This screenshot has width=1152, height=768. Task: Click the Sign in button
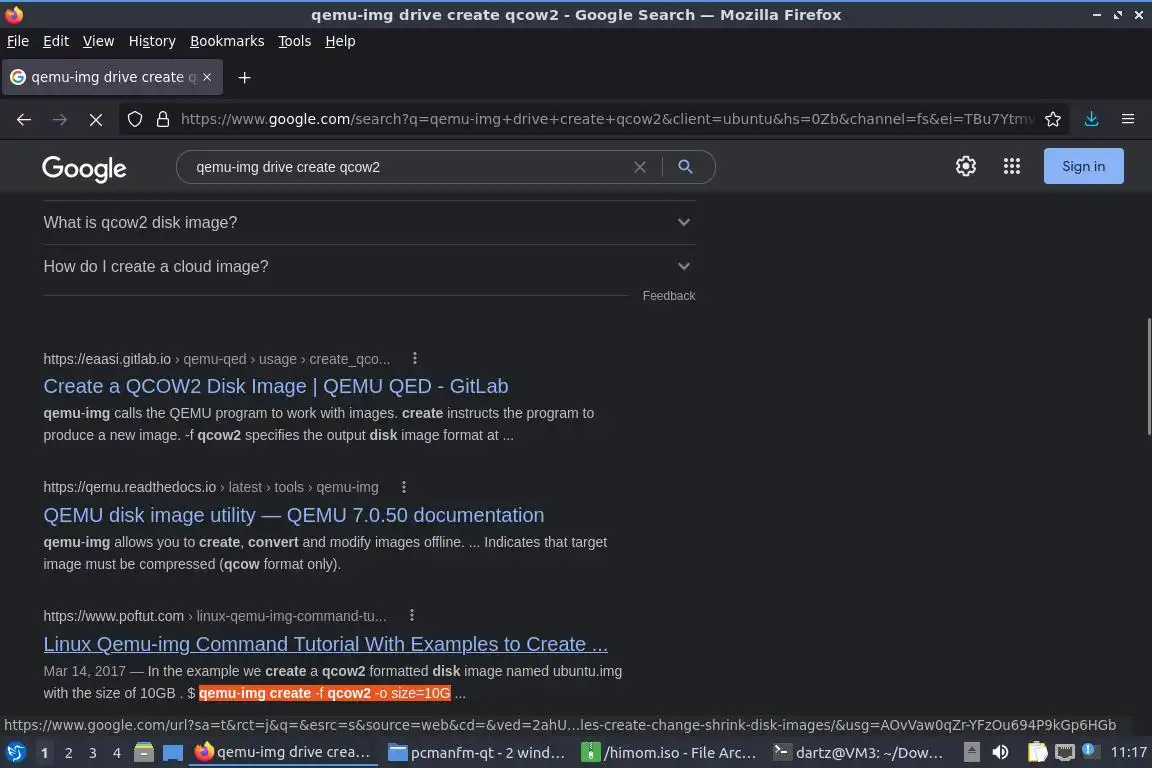point(1083,166)
